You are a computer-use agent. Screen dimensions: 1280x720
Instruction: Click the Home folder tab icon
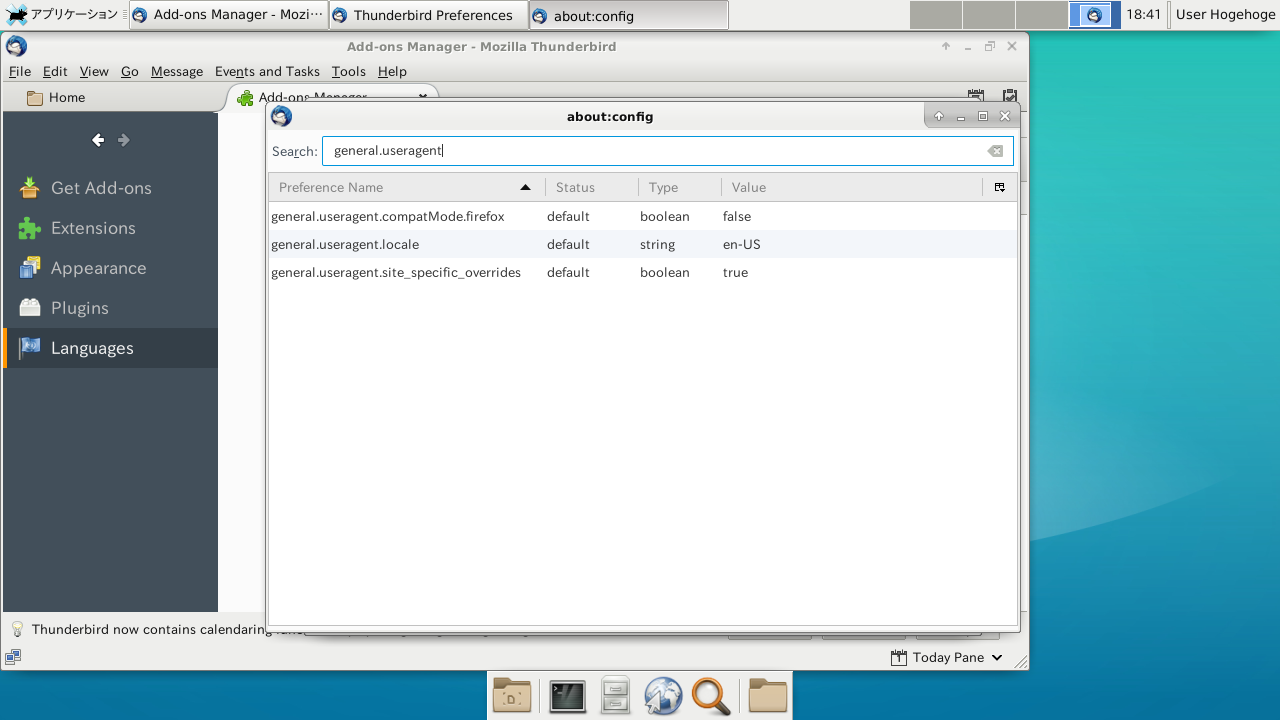(x=35, y=98)
